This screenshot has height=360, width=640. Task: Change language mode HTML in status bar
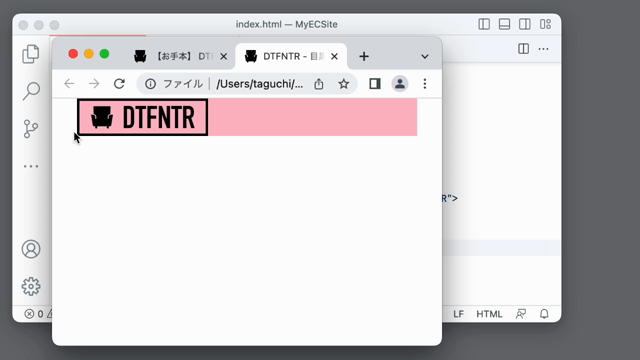pos(489,314)
